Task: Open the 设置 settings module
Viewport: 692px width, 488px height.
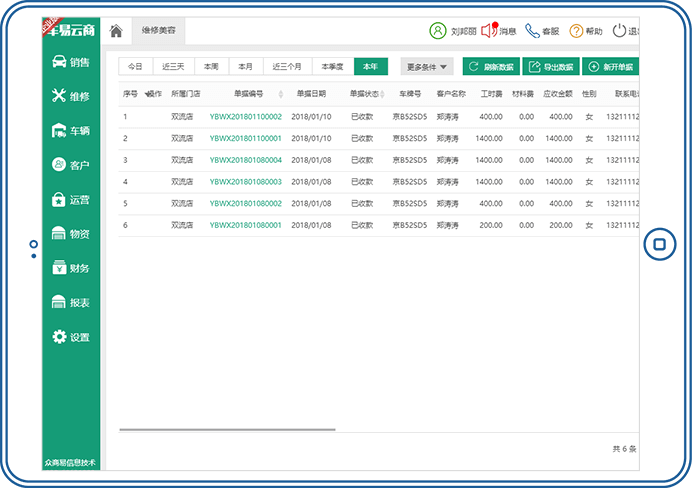Action: coord(71,337)
